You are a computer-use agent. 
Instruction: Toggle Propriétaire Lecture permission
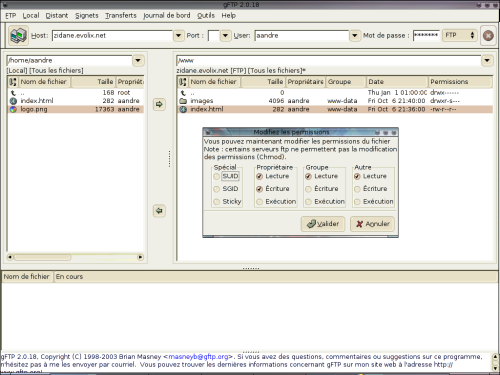(x=259, y=176)
